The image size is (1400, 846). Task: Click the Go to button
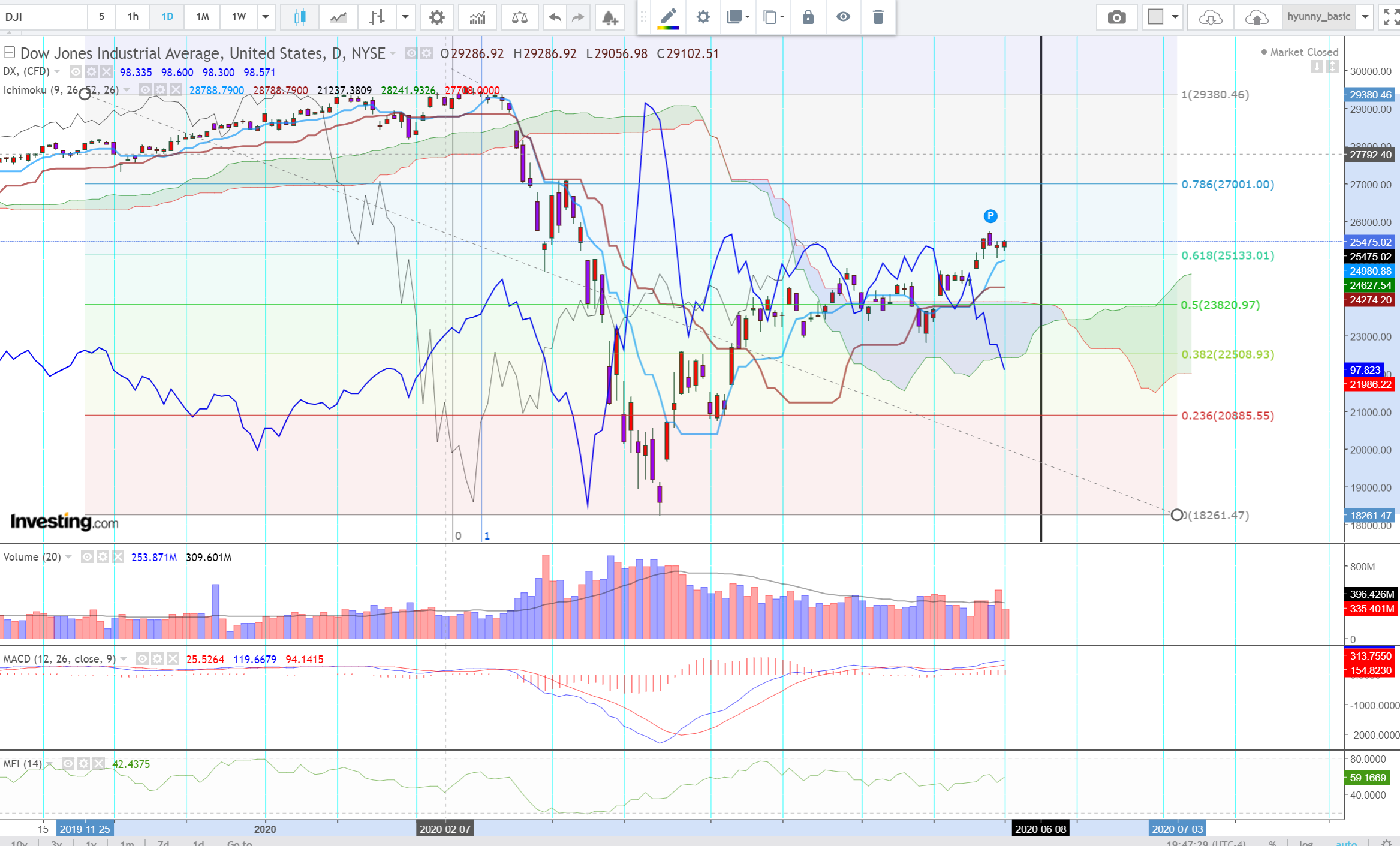[239, 842]
